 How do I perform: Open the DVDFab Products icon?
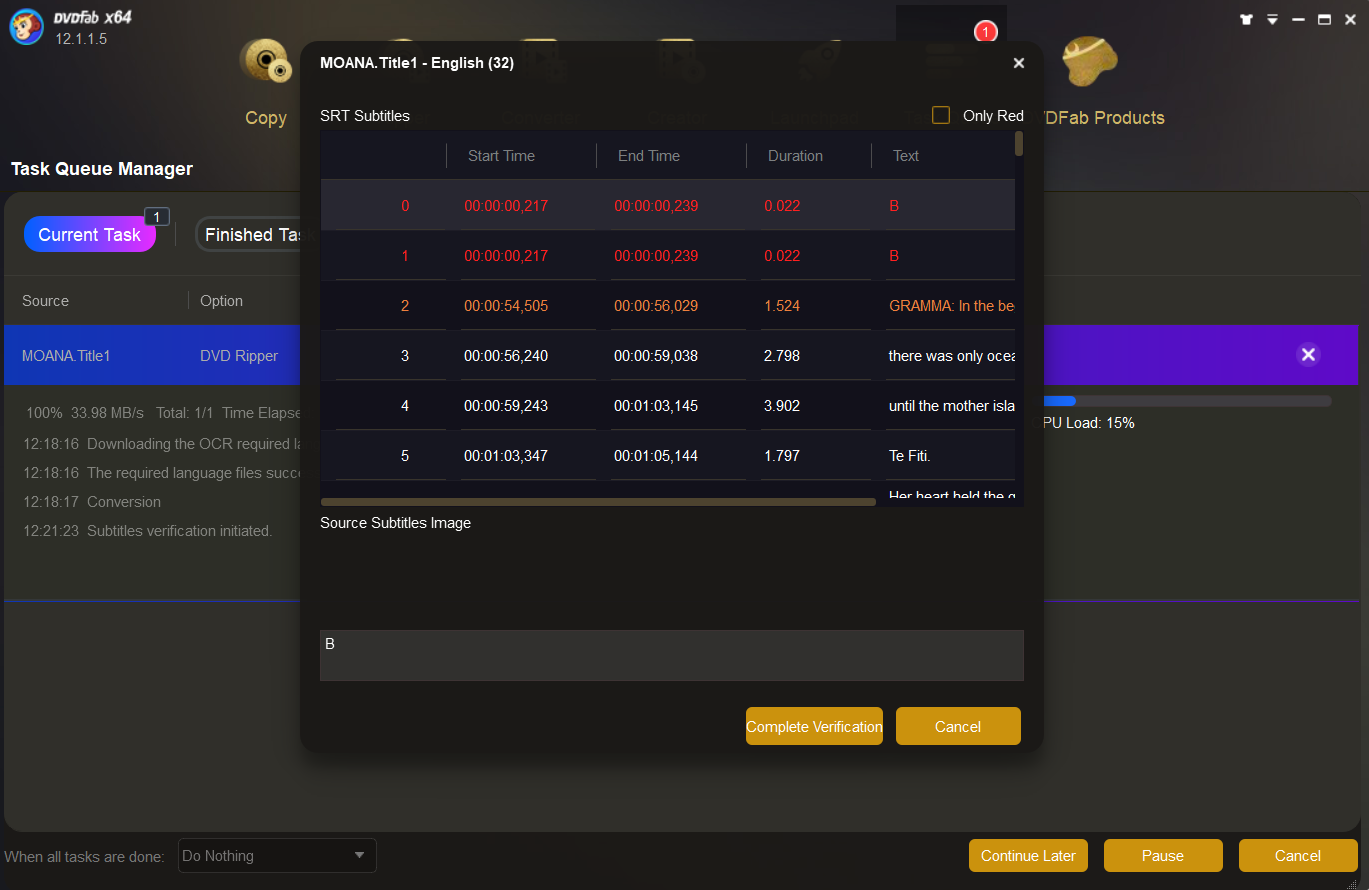click(x=1089, y=61)
